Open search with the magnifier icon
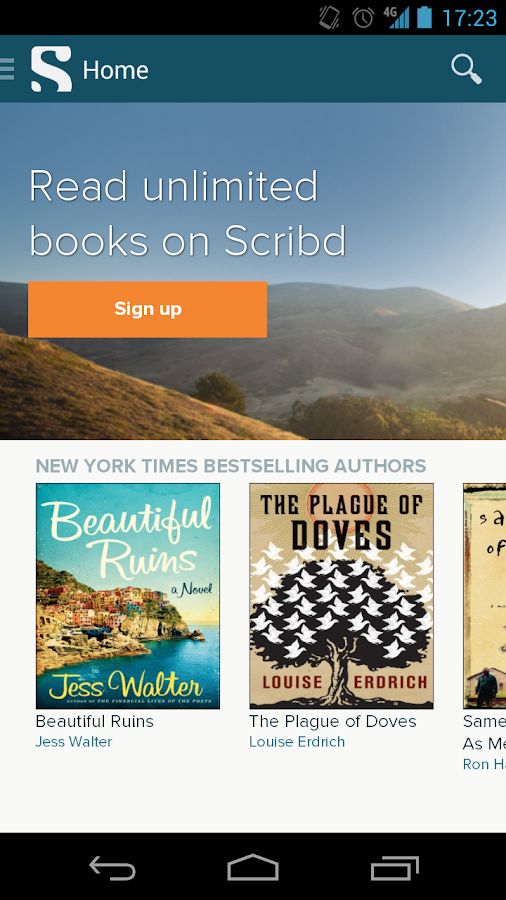This screenshot has height=900, width=506. coord(466,69)
